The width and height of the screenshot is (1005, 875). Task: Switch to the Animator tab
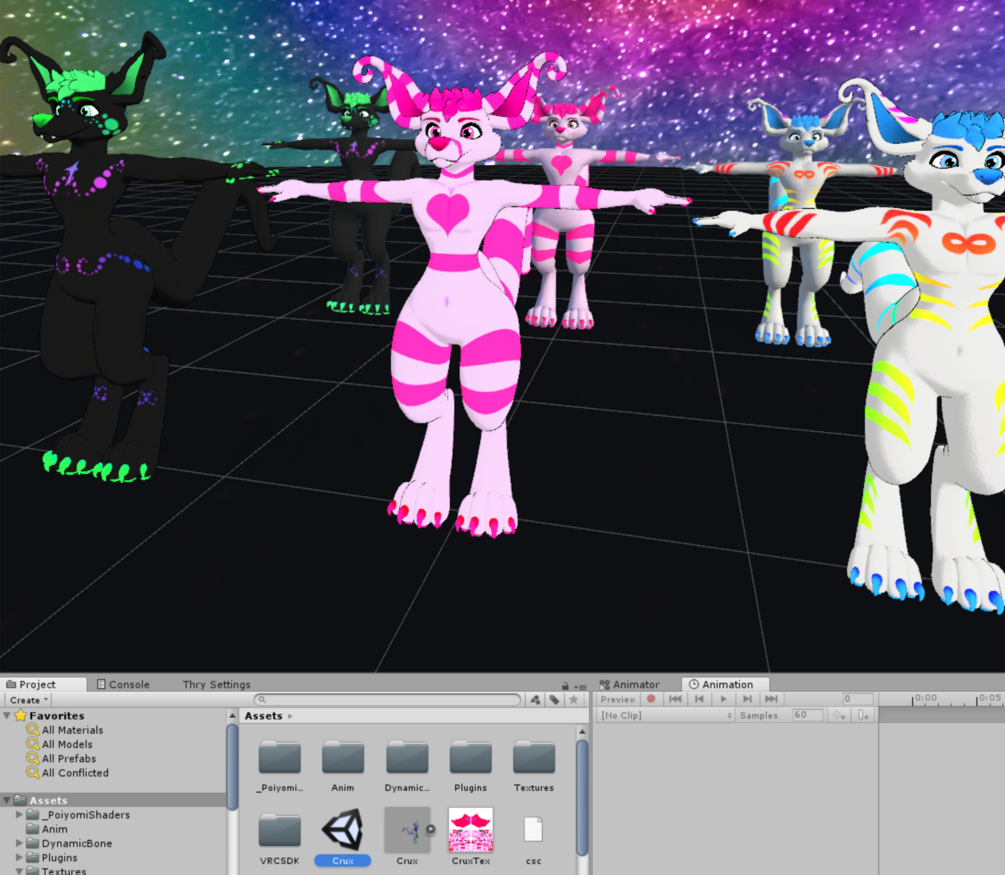(x=629, y=684)
